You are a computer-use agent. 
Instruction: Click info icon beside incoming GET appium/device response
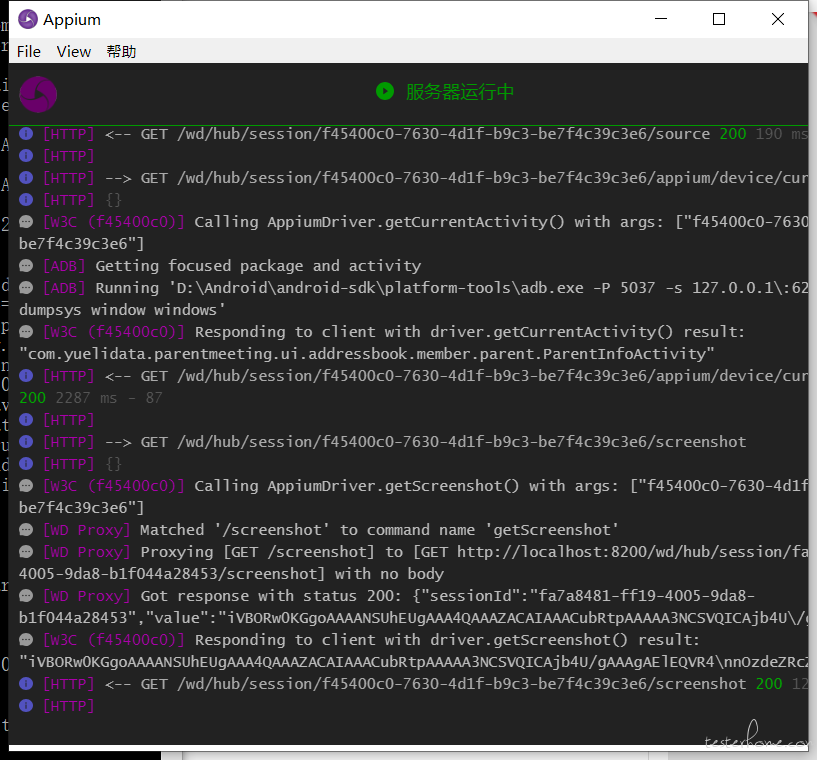tap(26, 376)
